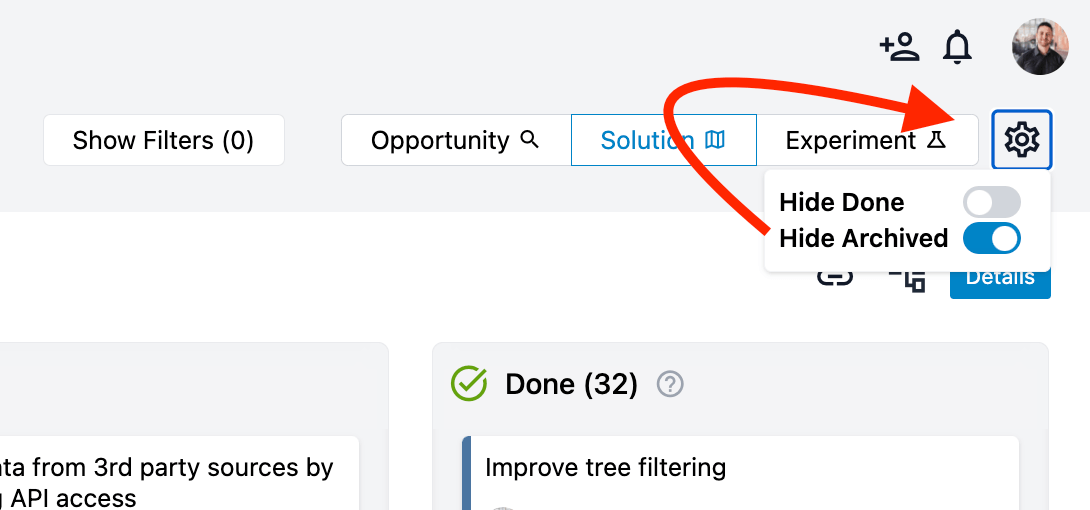
Task: Click the magnifier icon on the Opportunity tab
Action: point(530,140)
